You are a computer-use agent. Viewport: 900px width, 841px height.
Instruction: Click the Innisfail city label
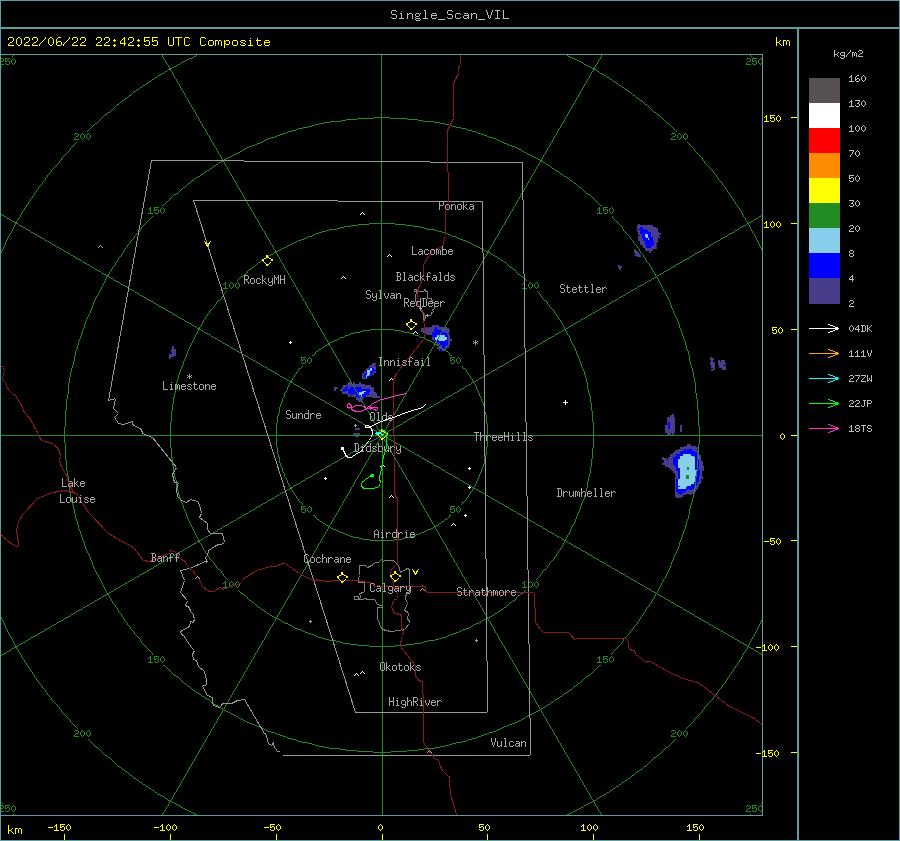404,362
